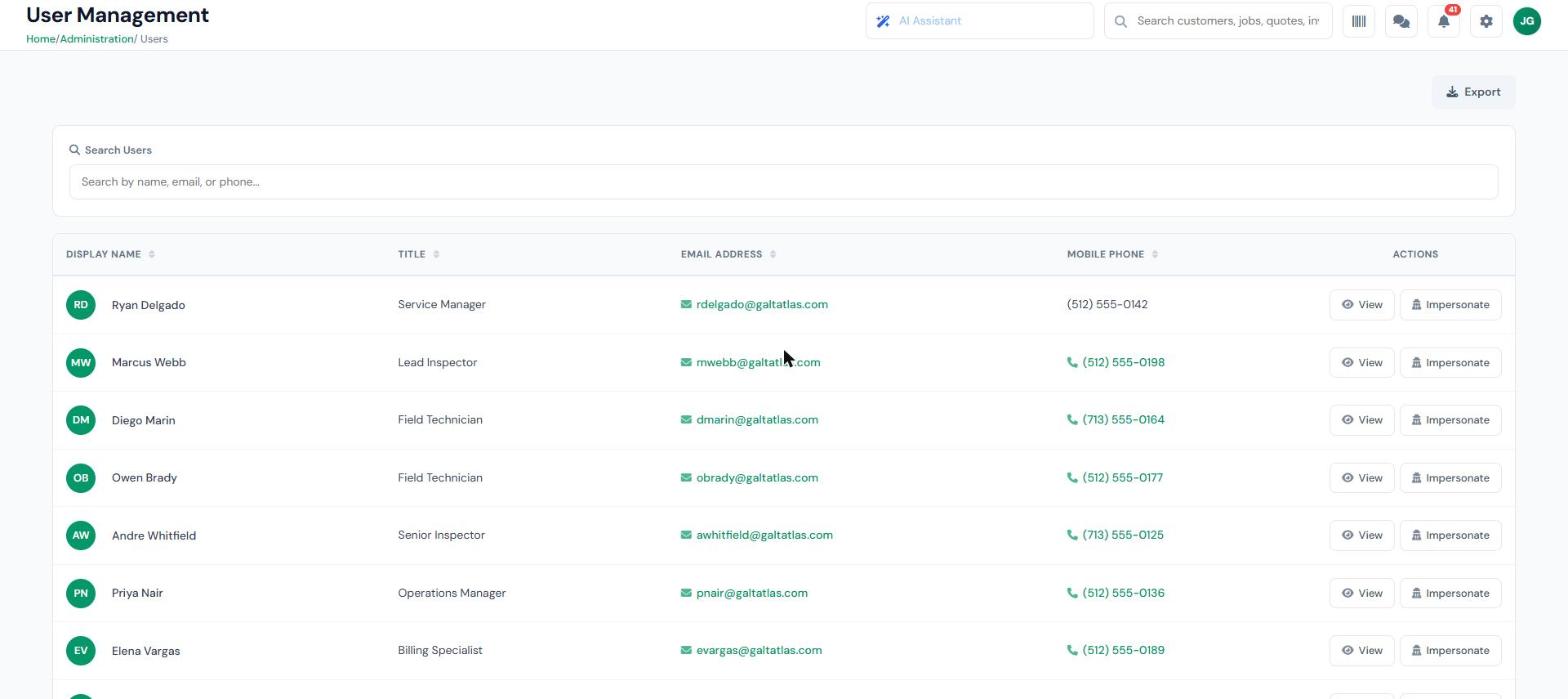Click the Service Manager title cell
1568x699 pixels.
[x=441, y=304]
